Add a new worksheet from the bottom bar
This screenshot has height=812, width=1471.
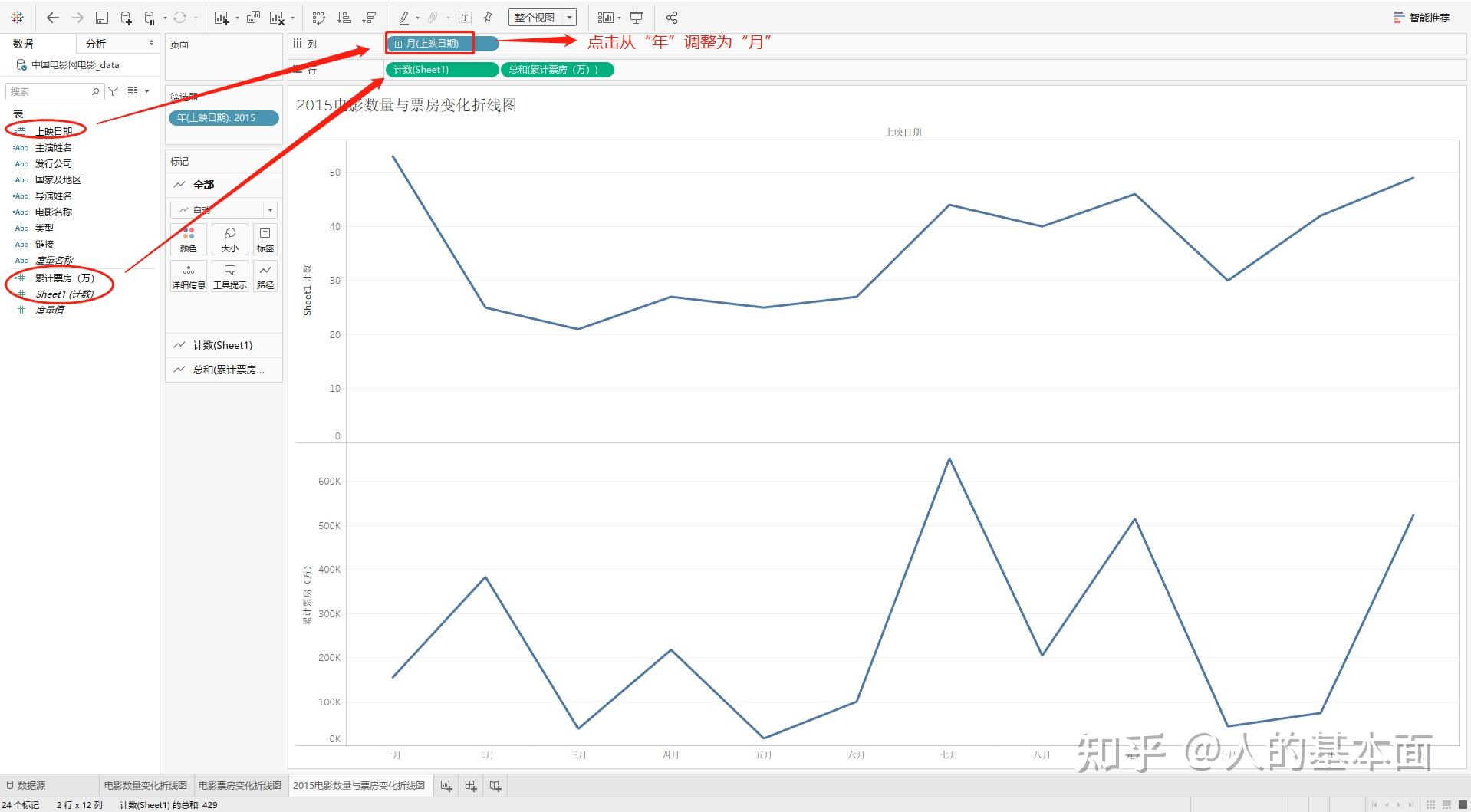coord(446,785)
